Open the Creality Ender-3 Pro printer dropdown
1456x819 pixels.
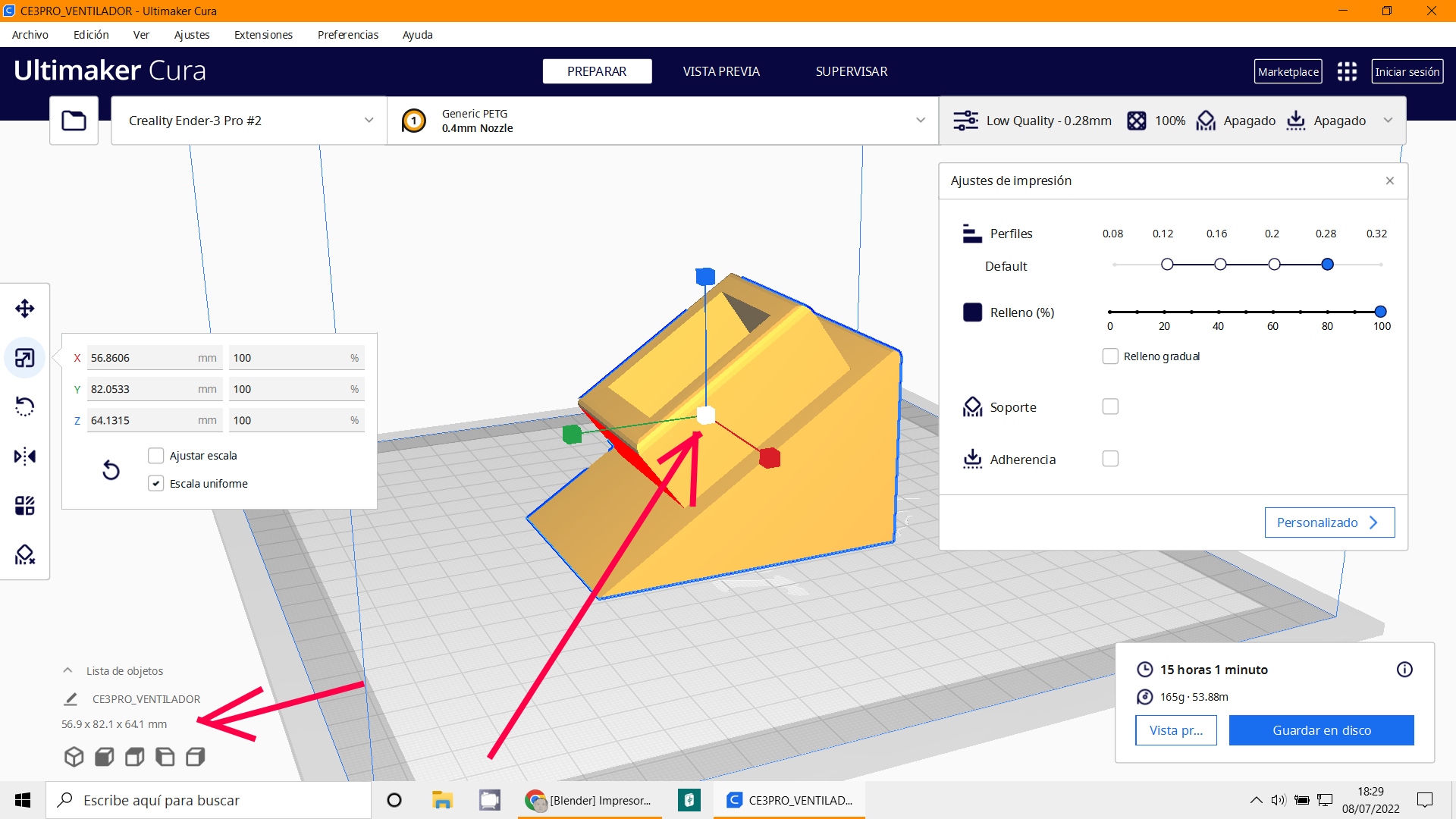click(249, 121)
